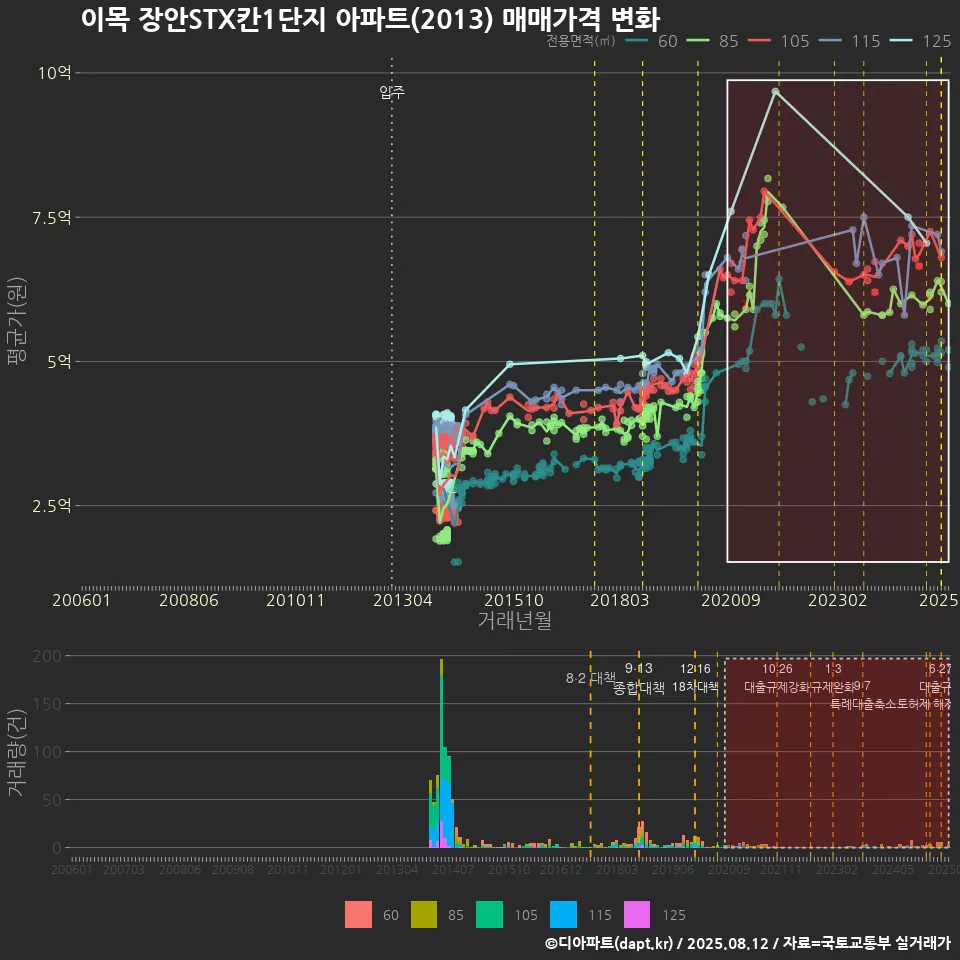960x960 pixels.
Task: Click the '200' volume axis label
Action: 47,656
